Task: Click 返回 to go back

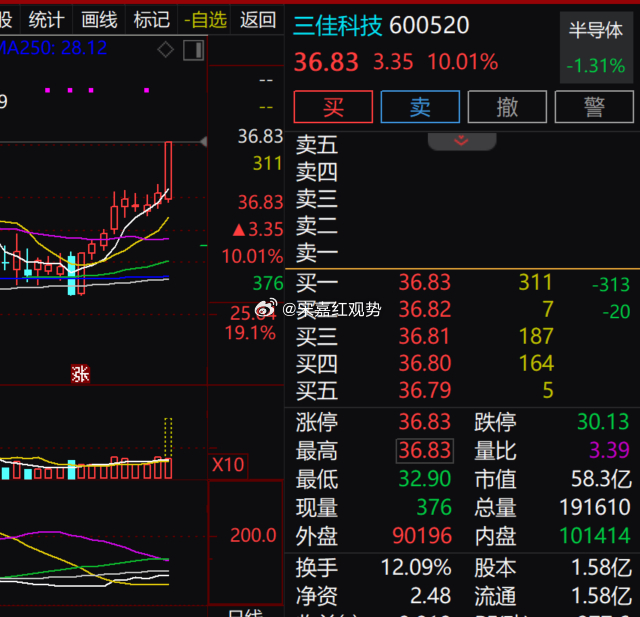Action: 257,20
